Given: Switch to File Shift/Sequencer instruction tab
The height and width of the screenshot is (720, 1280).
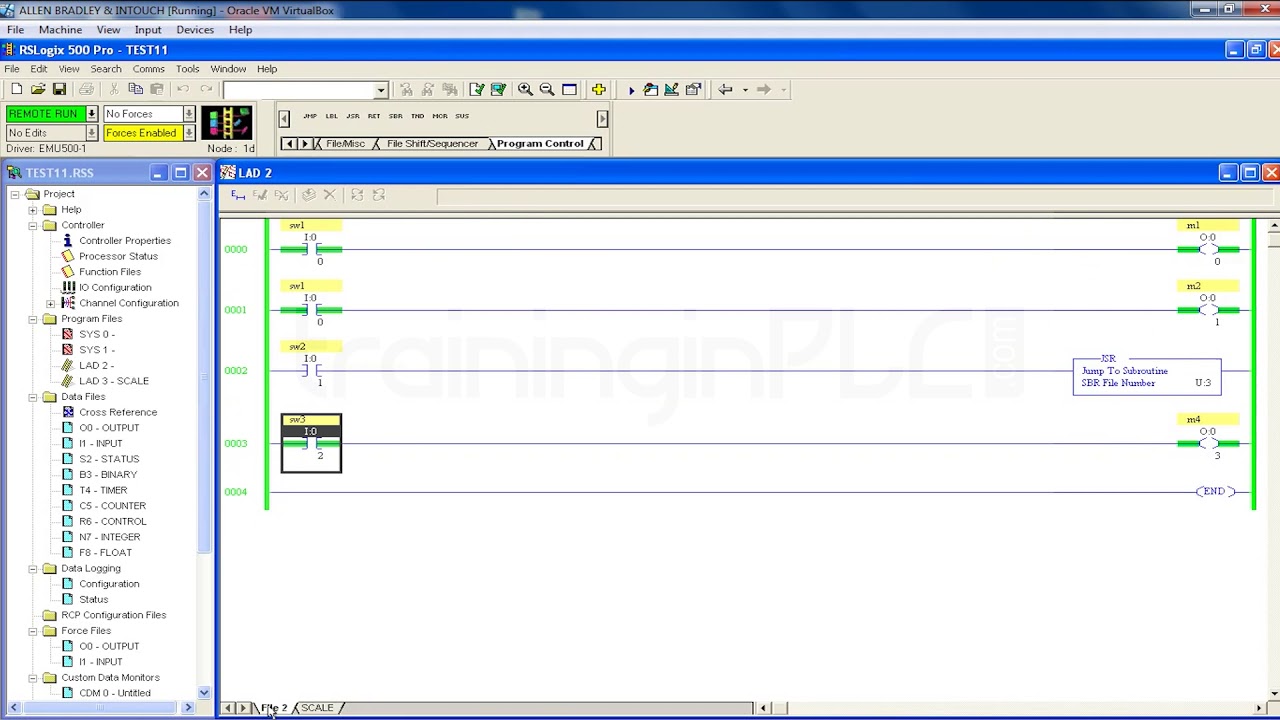Looking at the screenshot, I should pyautogui.click(x=432, y=144).
